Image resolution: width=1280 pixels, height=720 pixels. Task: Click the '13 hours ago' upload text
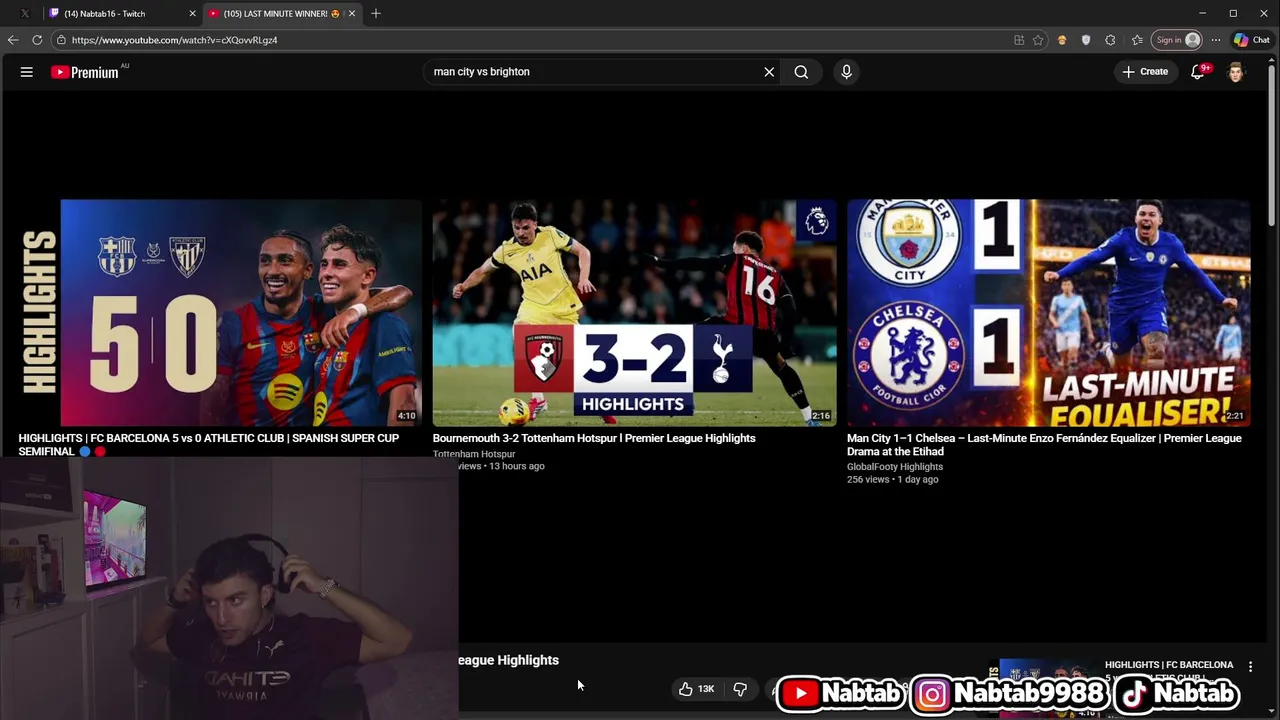(x=517, y=466)
